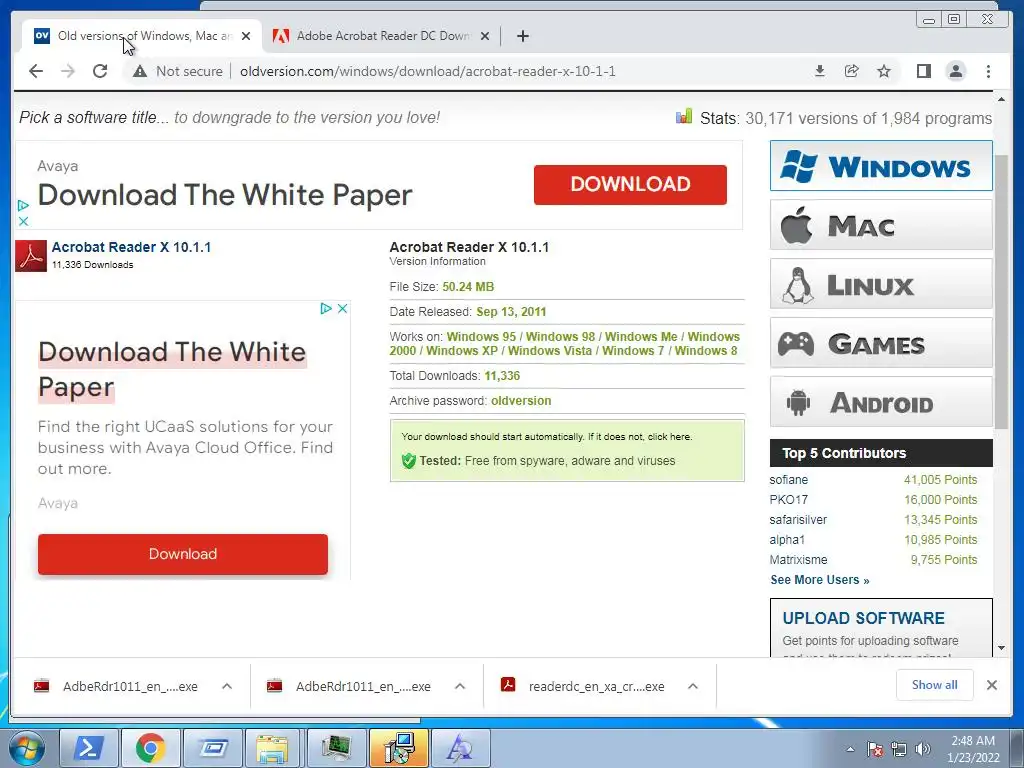
Task: Open contributor Matrixisme's profile
Action: [798, 560]
